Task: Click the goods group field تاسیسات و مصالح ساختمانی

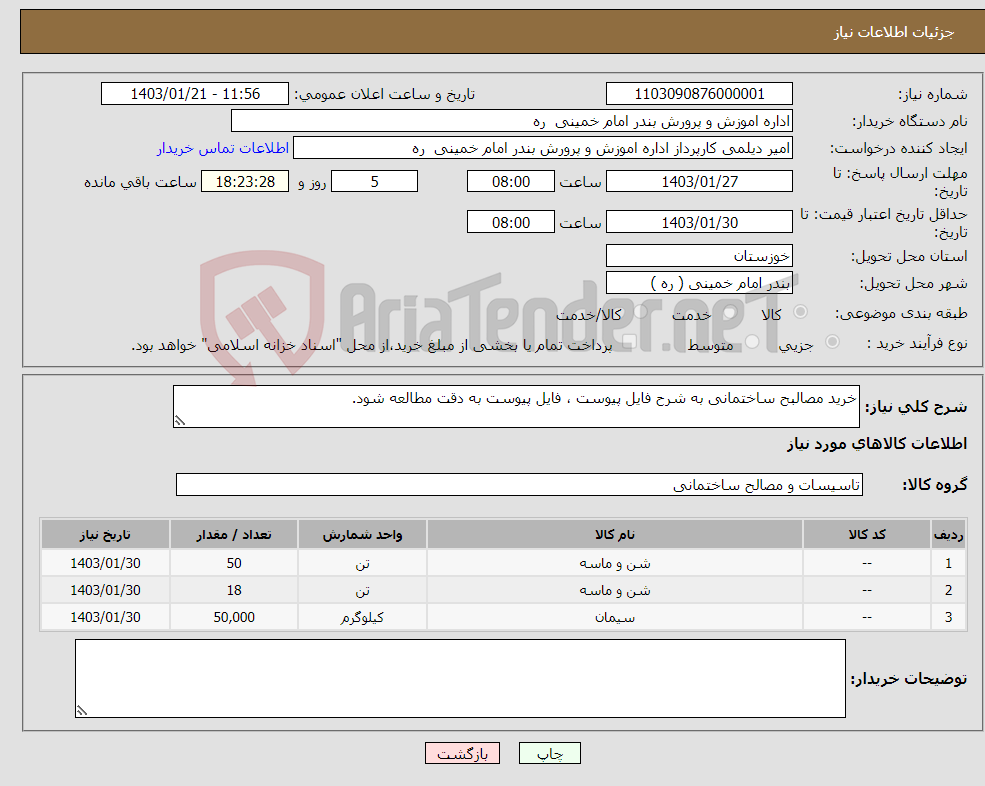Action: [520, 484]
